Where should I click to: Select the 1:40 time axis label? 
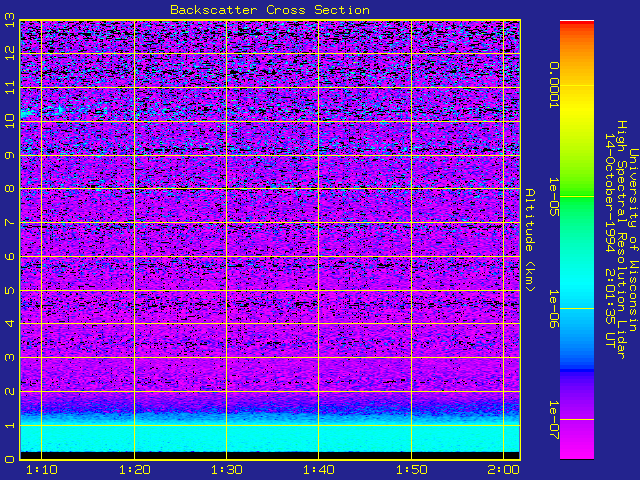coord(319,470)
